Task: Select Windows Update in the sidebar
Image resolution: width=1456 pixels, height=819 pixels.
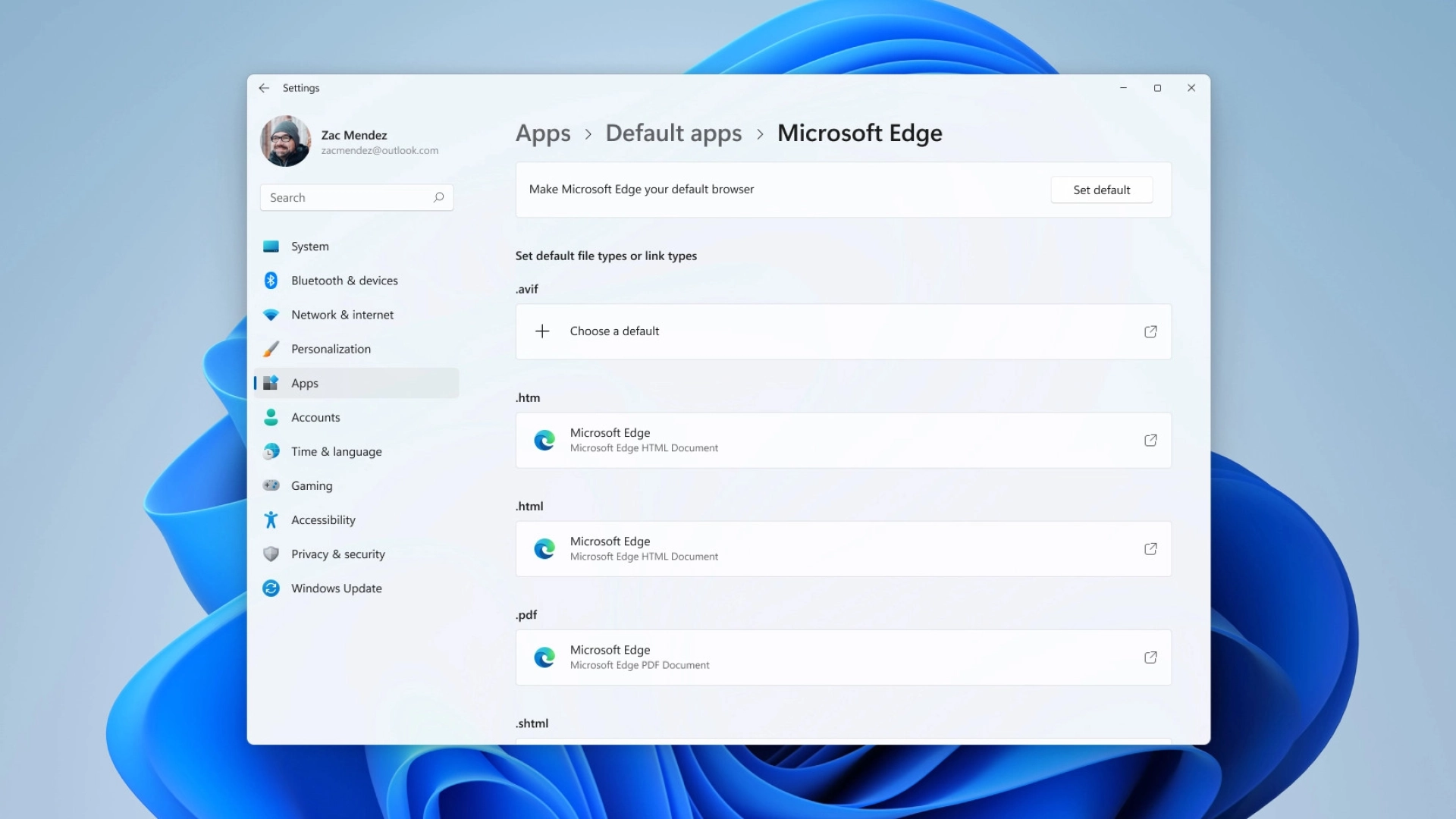Action: (x=336, y=588)
